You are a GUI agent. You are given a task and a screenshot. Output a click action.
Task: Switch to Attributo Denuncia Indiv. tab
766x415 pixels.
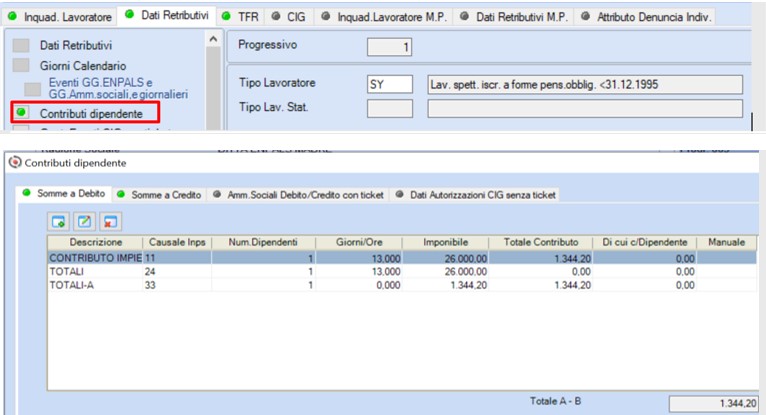click(645, 17)
